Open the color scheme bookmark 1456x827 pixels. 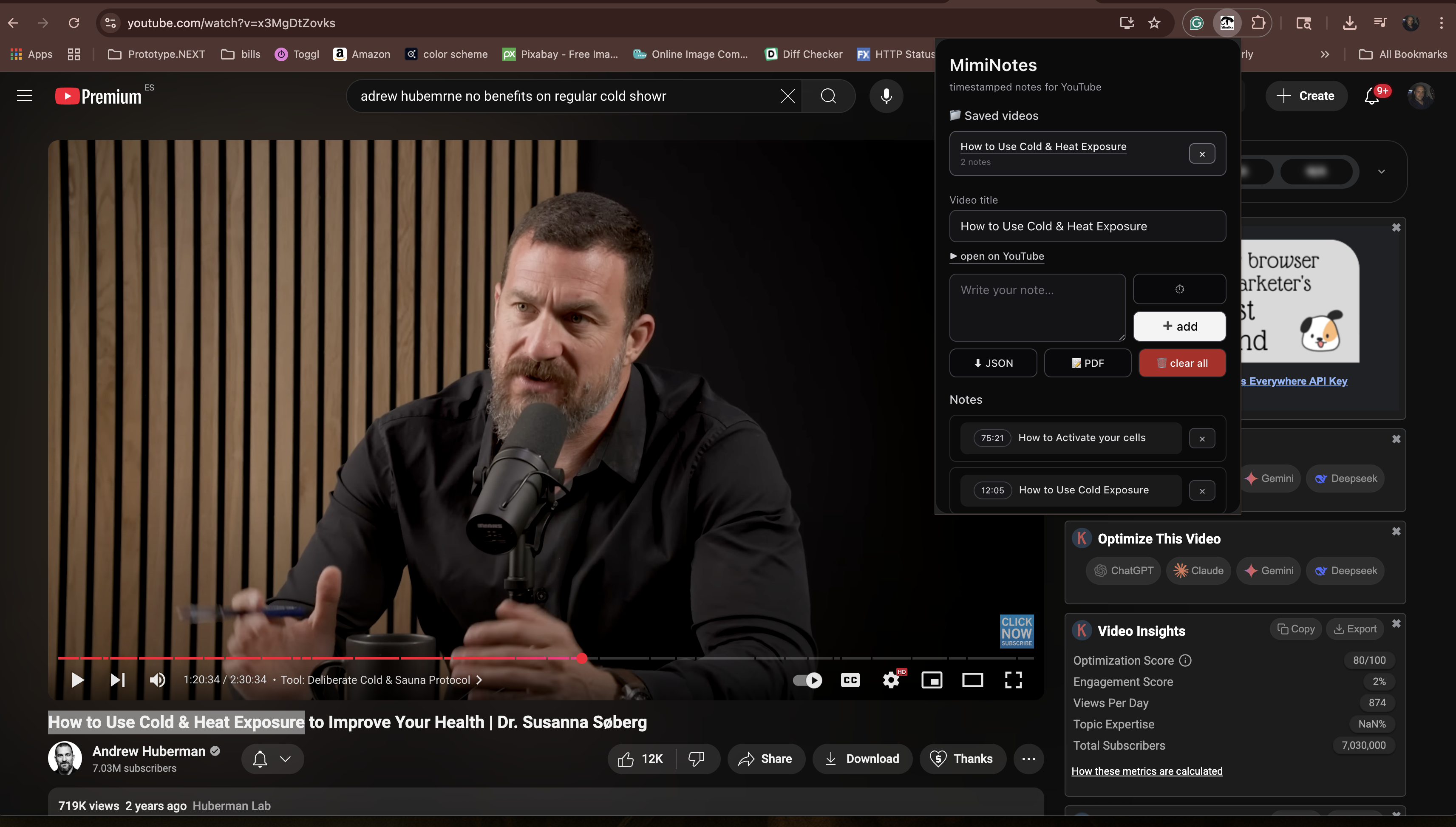click(446, 54)
